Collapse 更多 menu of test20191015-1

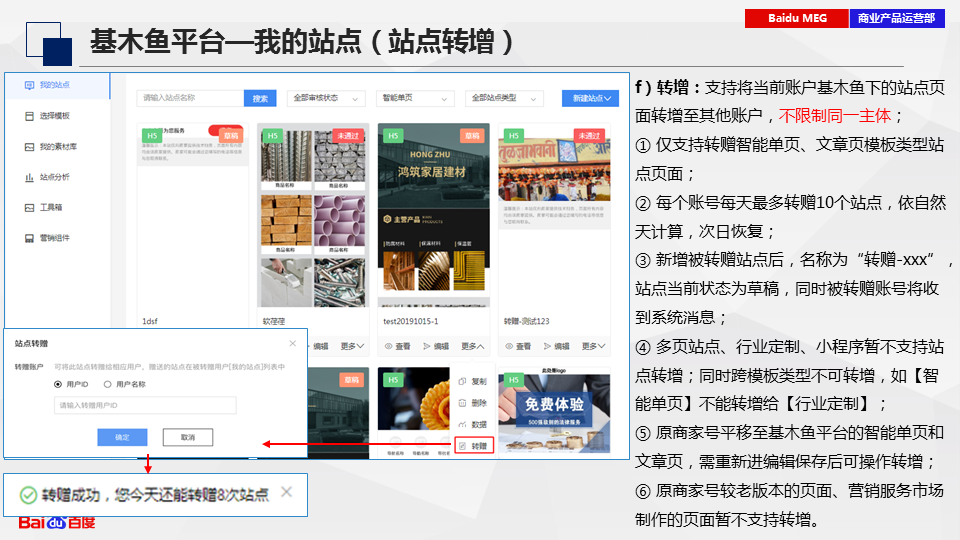pos(473,346)
